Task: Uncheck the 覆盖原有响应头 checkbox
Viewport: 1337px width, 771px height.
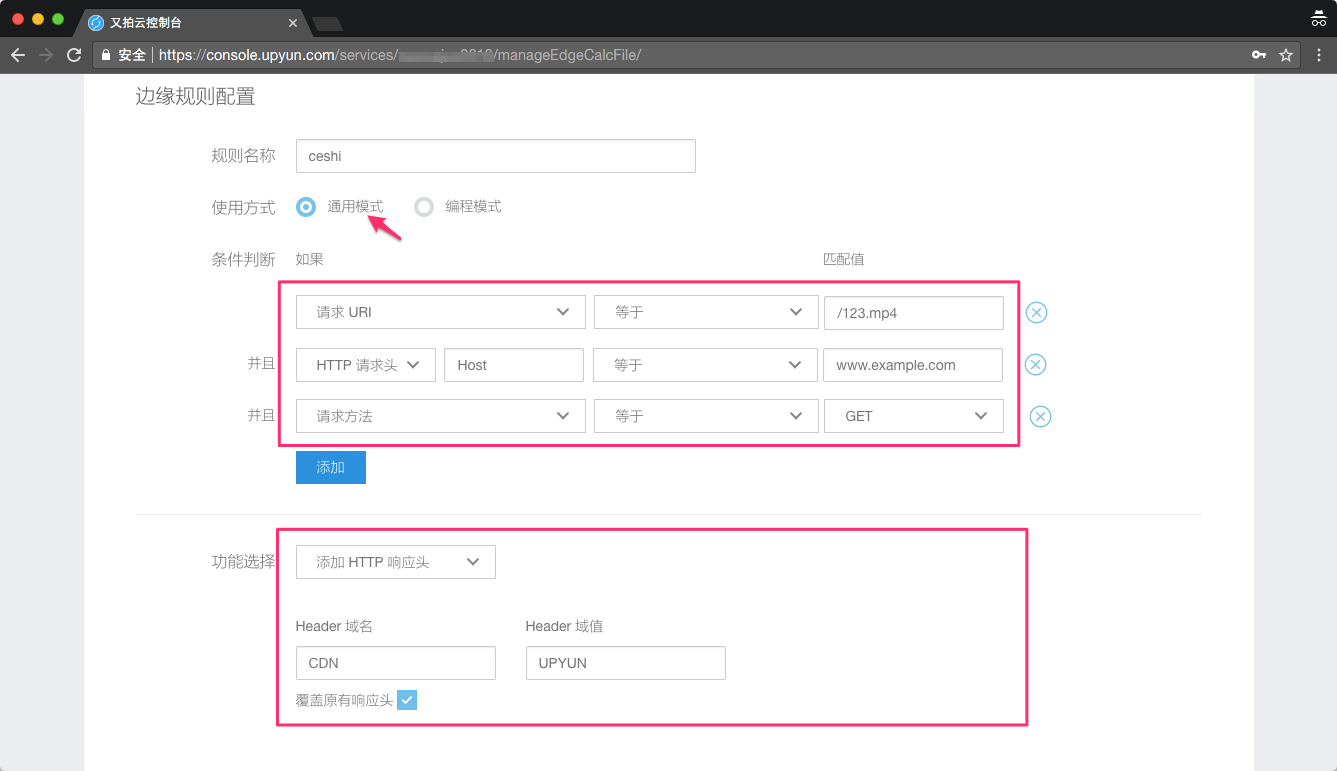Action: pos(407,700)
